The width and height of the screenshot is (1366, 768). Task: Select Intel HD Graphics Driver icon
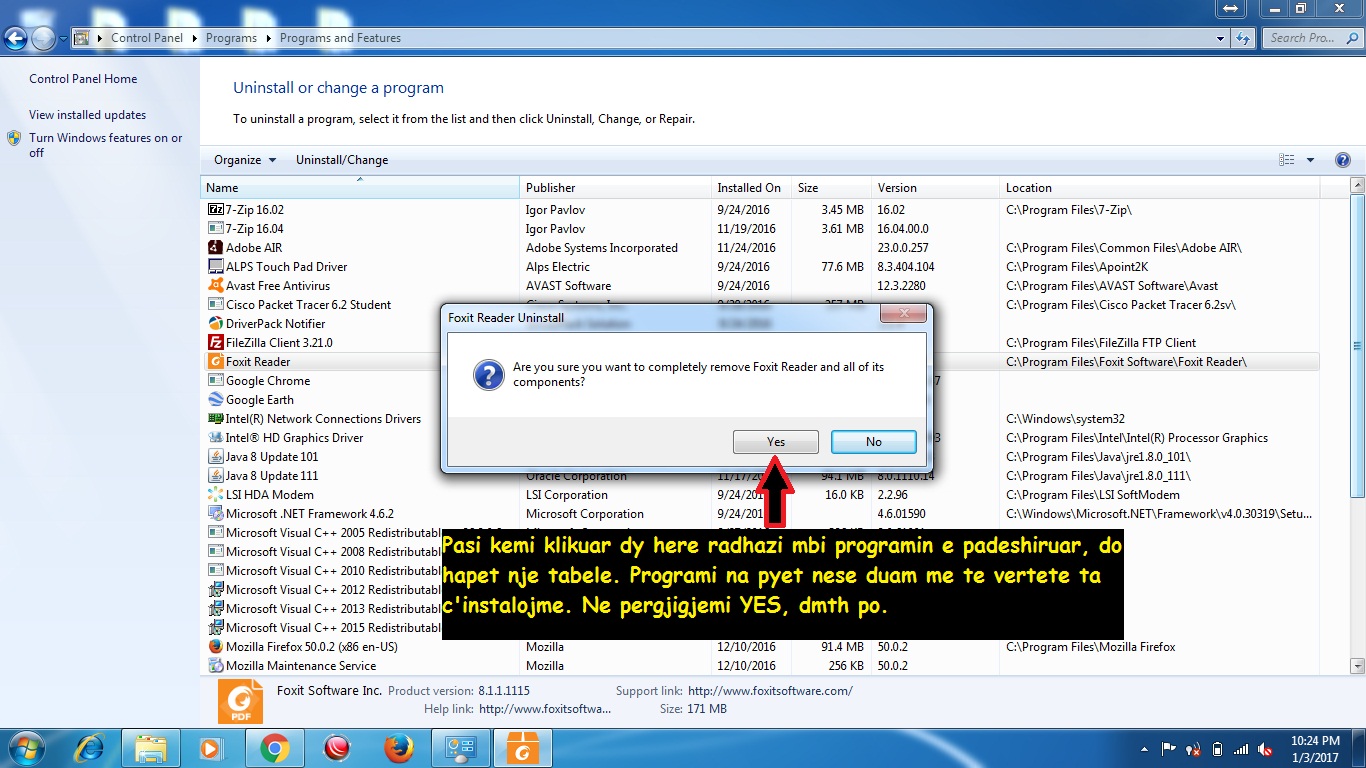pos(215,438)
